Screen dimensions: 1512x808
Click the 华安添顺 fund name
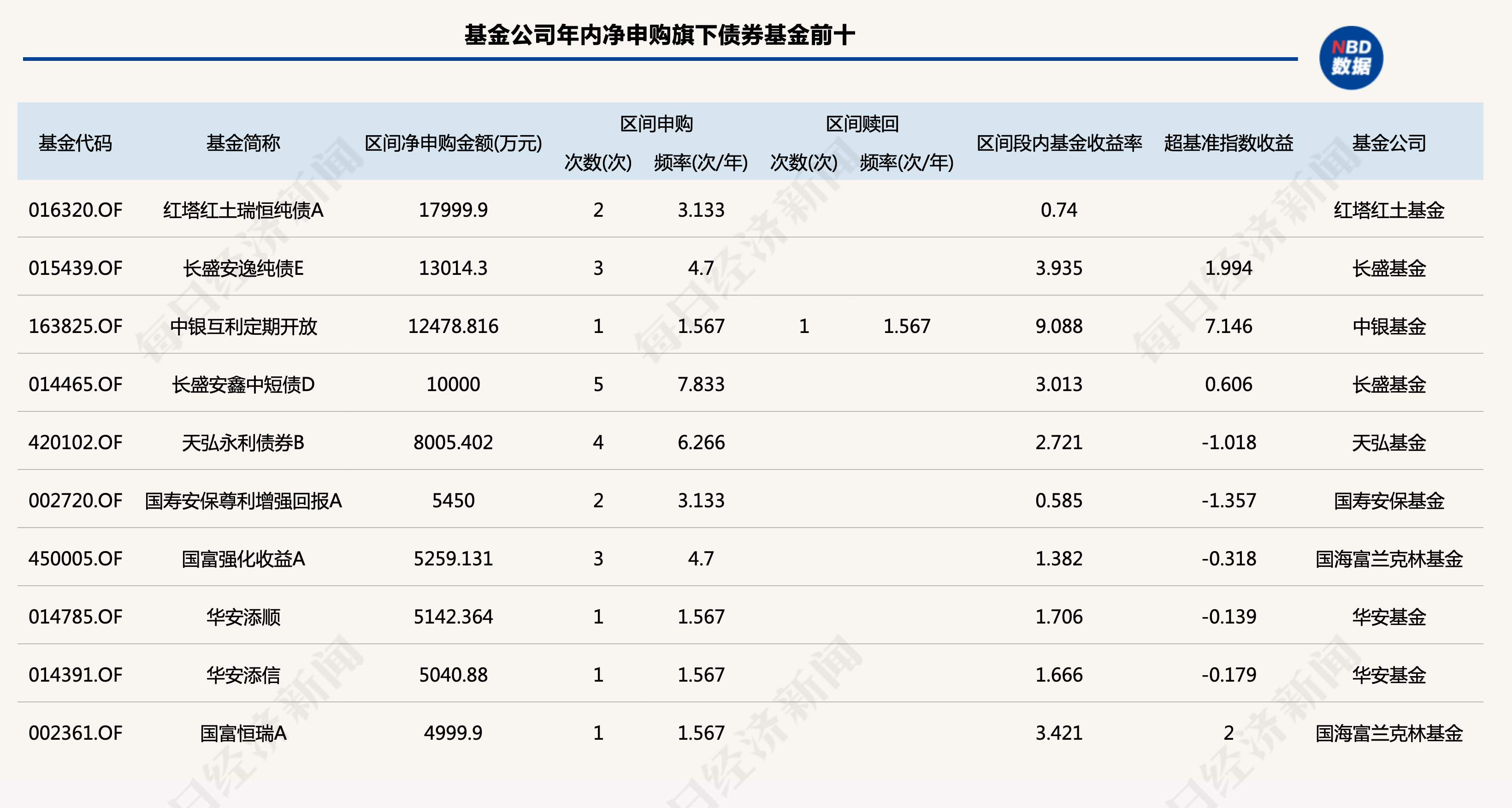pos(243,617)
